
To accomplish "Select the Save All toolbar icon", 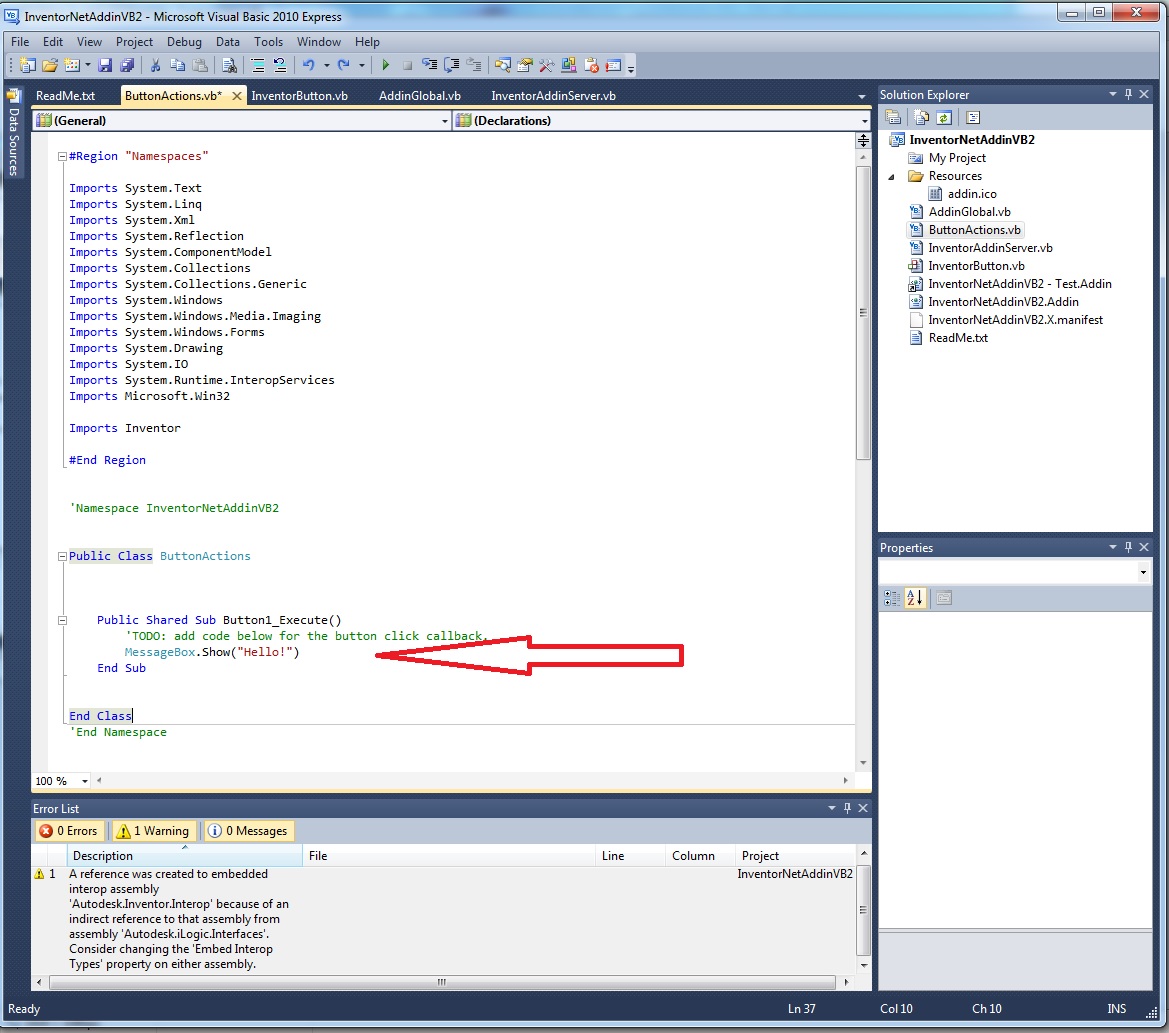I will [x=125, y=64].
